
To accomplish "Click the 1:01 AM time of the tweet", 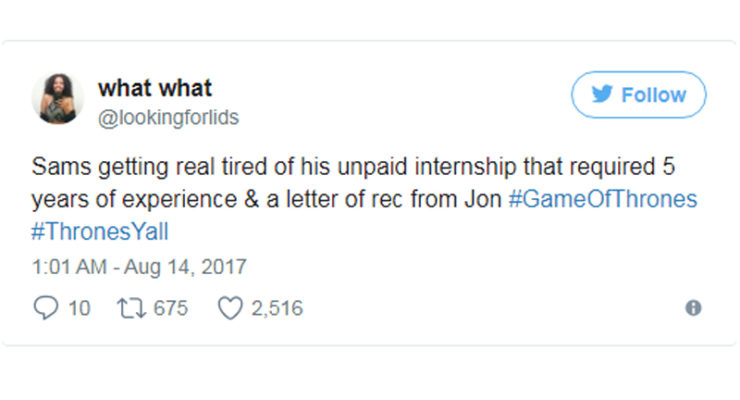I will pos(68,267).
